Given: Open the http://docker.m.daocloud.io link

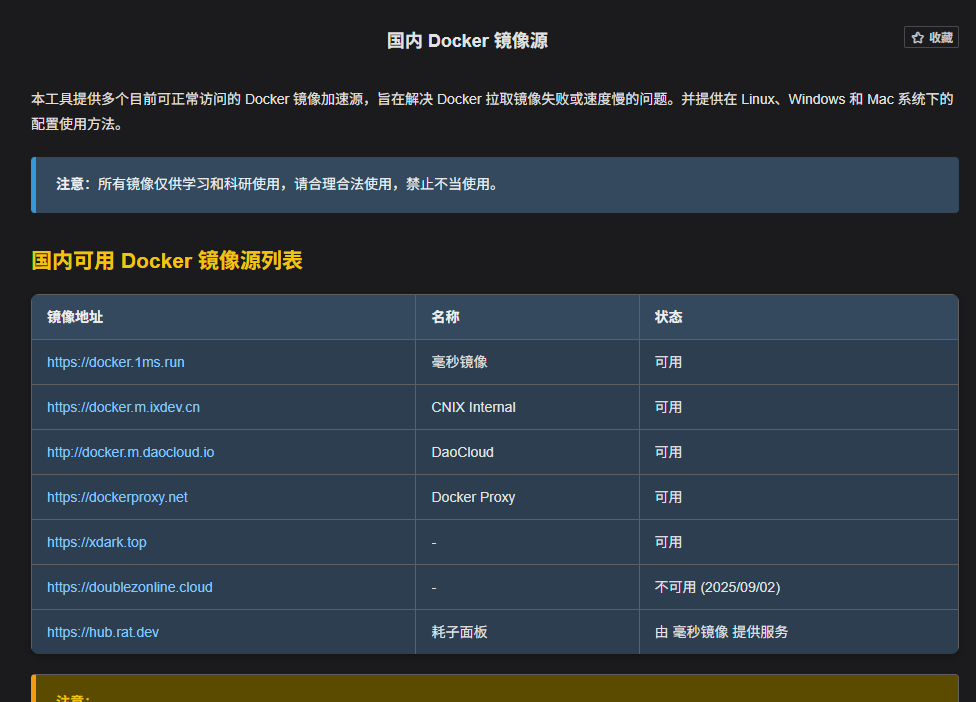Looking at the screenshot, I should (131, 452).
